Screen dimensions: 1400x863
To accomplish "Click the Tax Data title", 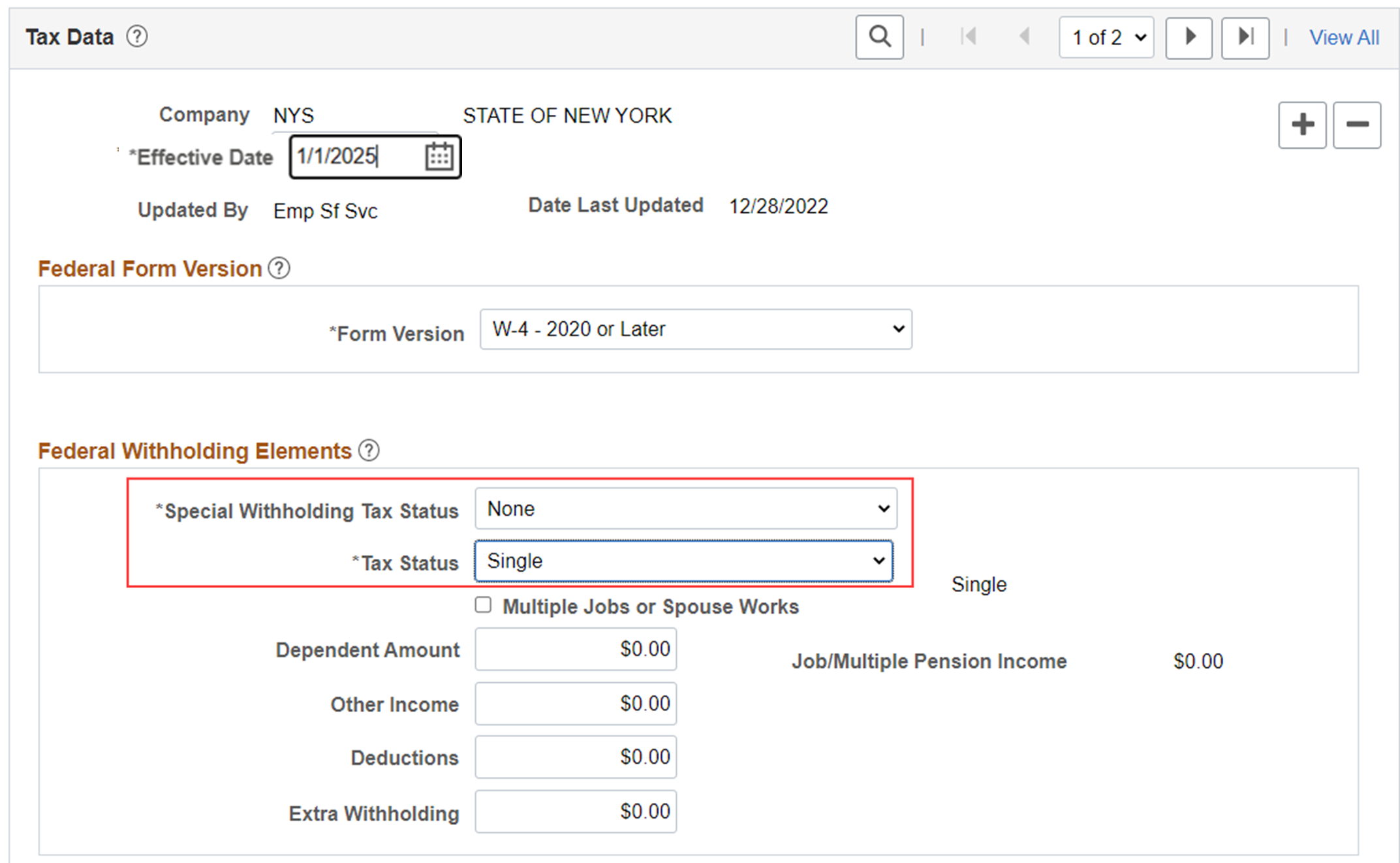I will point(70,37).
